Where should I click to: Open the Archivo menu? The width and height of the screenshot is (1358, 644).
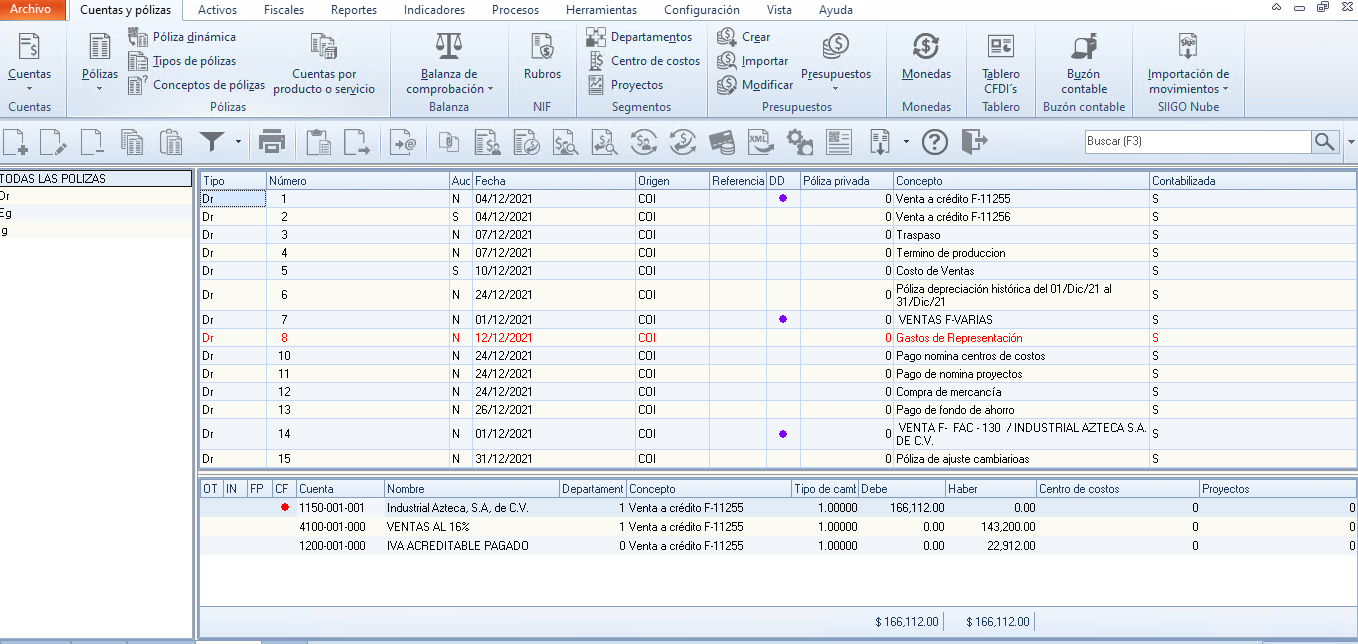point(30,10)
